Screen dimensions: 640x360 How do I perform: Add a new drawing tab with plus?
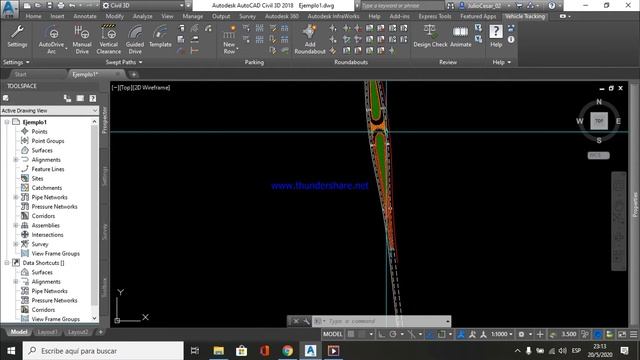[133, 74]
